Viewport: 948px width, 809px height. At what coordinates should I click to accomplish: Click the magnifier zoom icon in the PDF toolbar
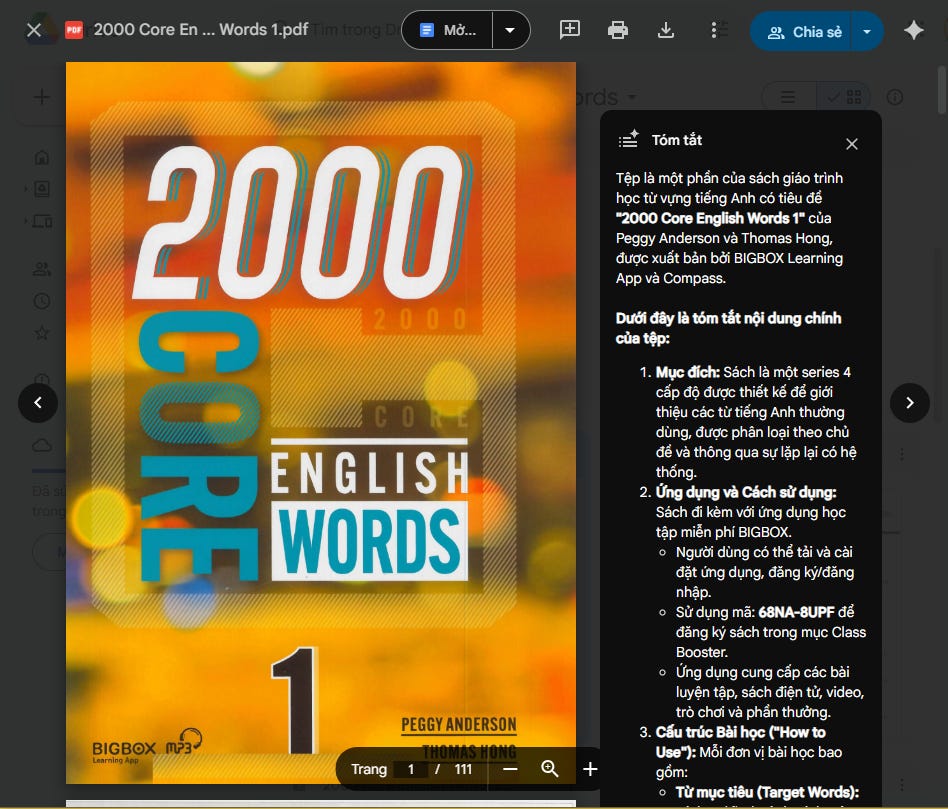pyautogui.click(x=549, y=769)
